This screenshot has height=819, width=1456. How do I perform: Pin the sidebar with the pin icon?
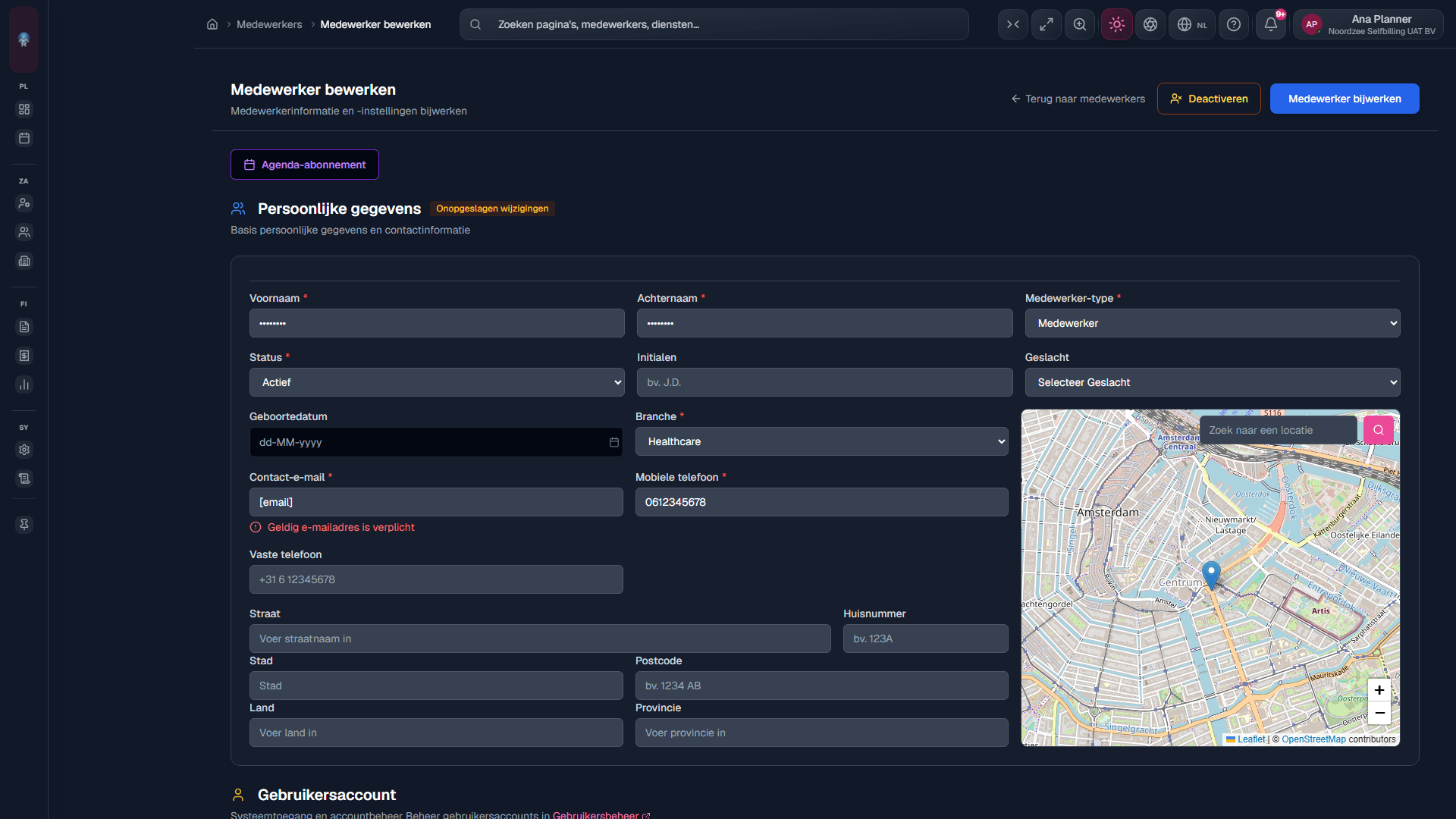coord(24,525)
